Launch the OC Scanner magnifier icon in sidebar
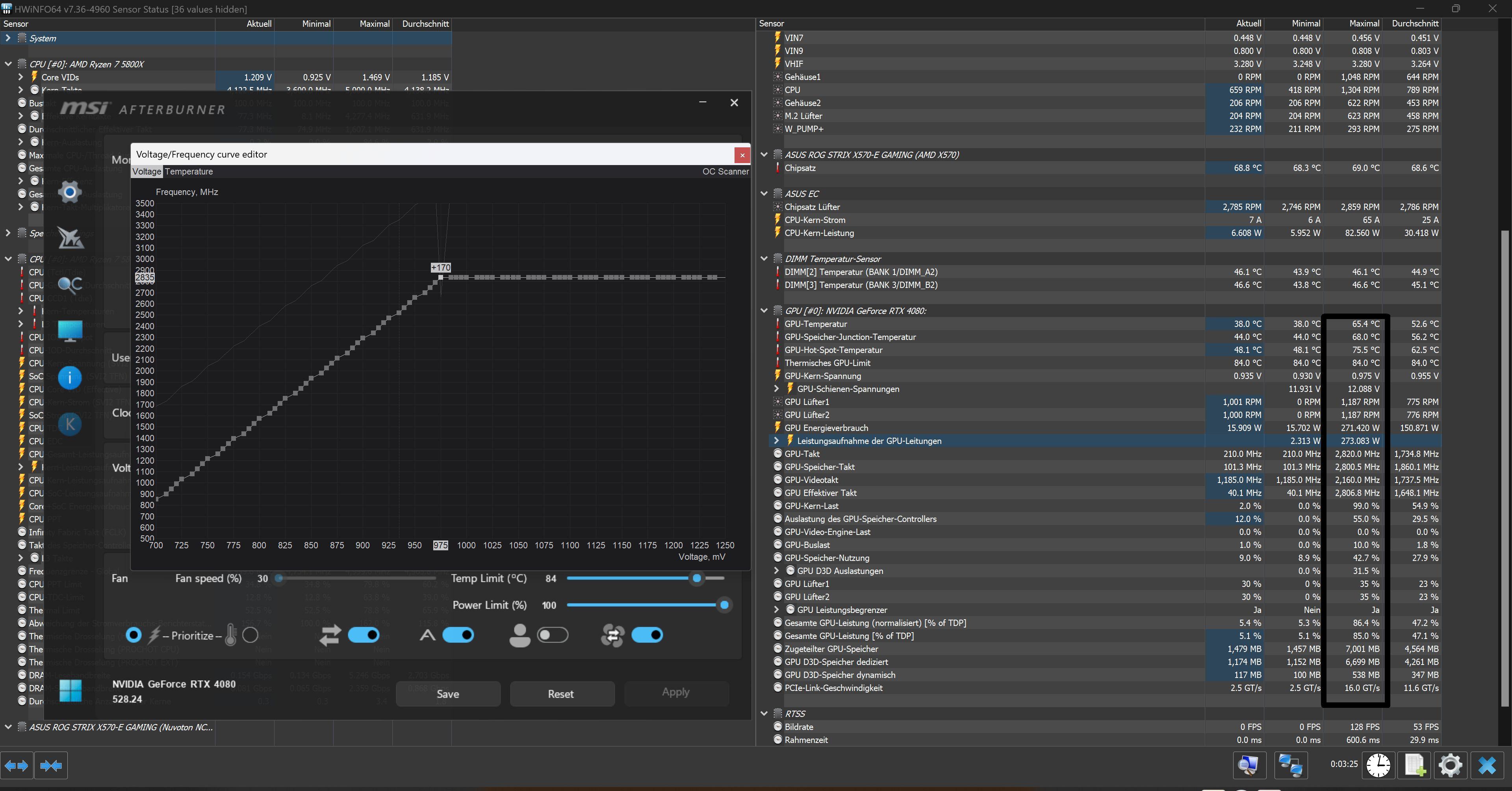The width and height of the screenshot is (1512, 791). tap(70, 285)
